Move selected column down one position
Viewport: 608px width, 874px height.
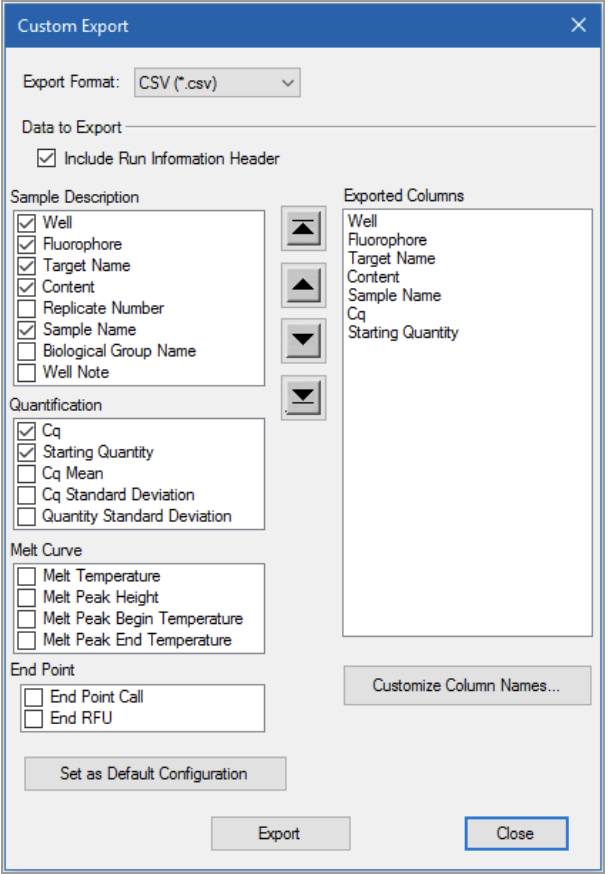303,341
